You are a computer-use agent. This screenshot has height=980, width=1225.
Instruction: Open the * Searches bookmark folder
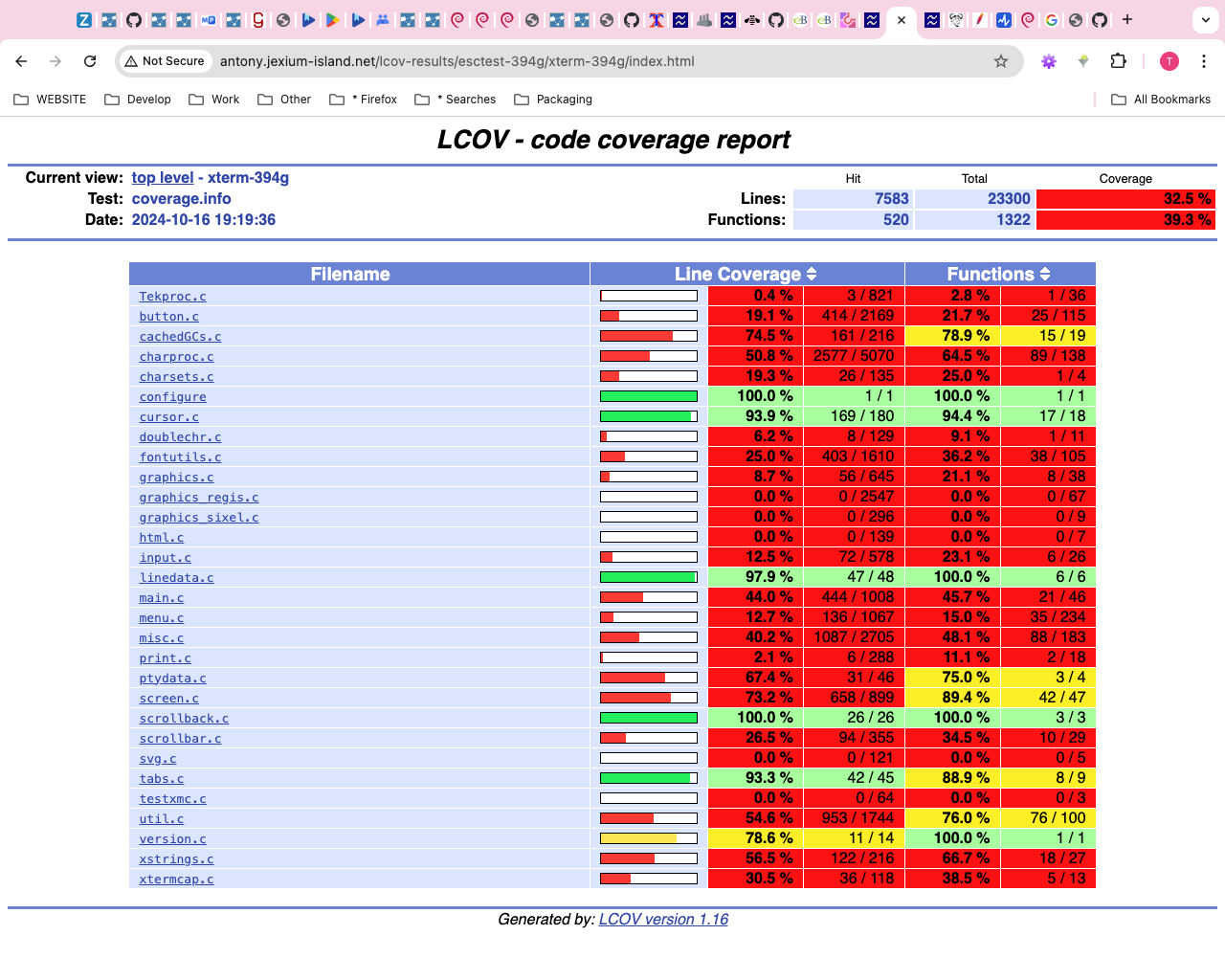click(x=456, y=100)
